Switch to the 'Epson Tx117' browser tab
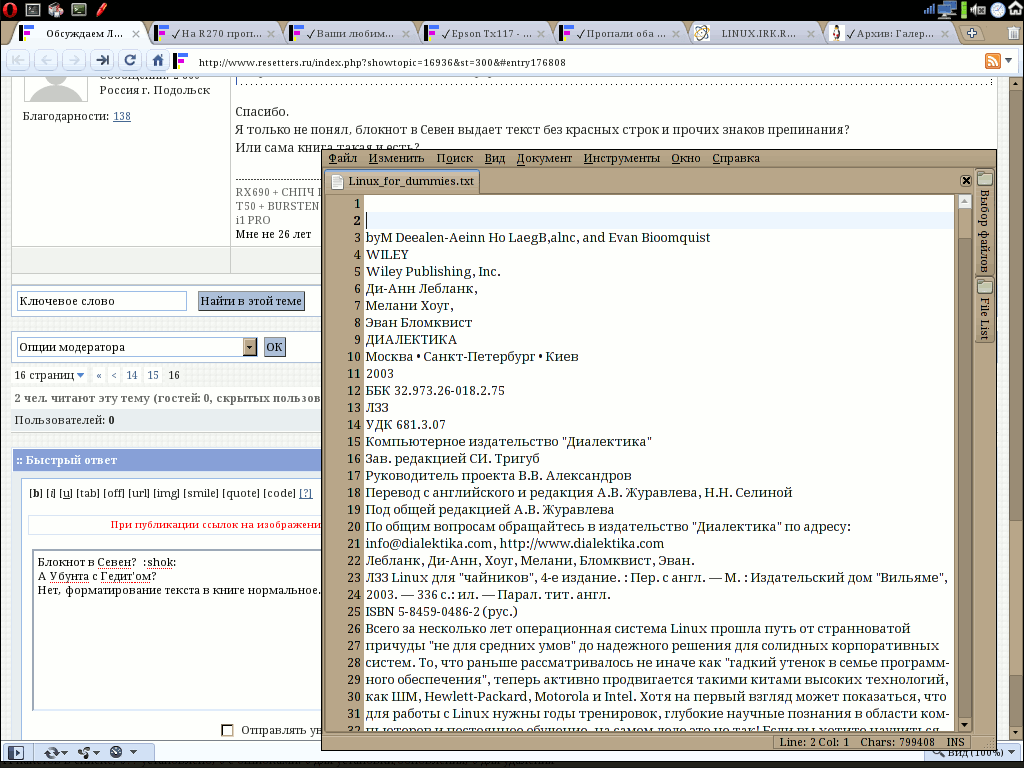1024x768 pixels. (485, 33)
